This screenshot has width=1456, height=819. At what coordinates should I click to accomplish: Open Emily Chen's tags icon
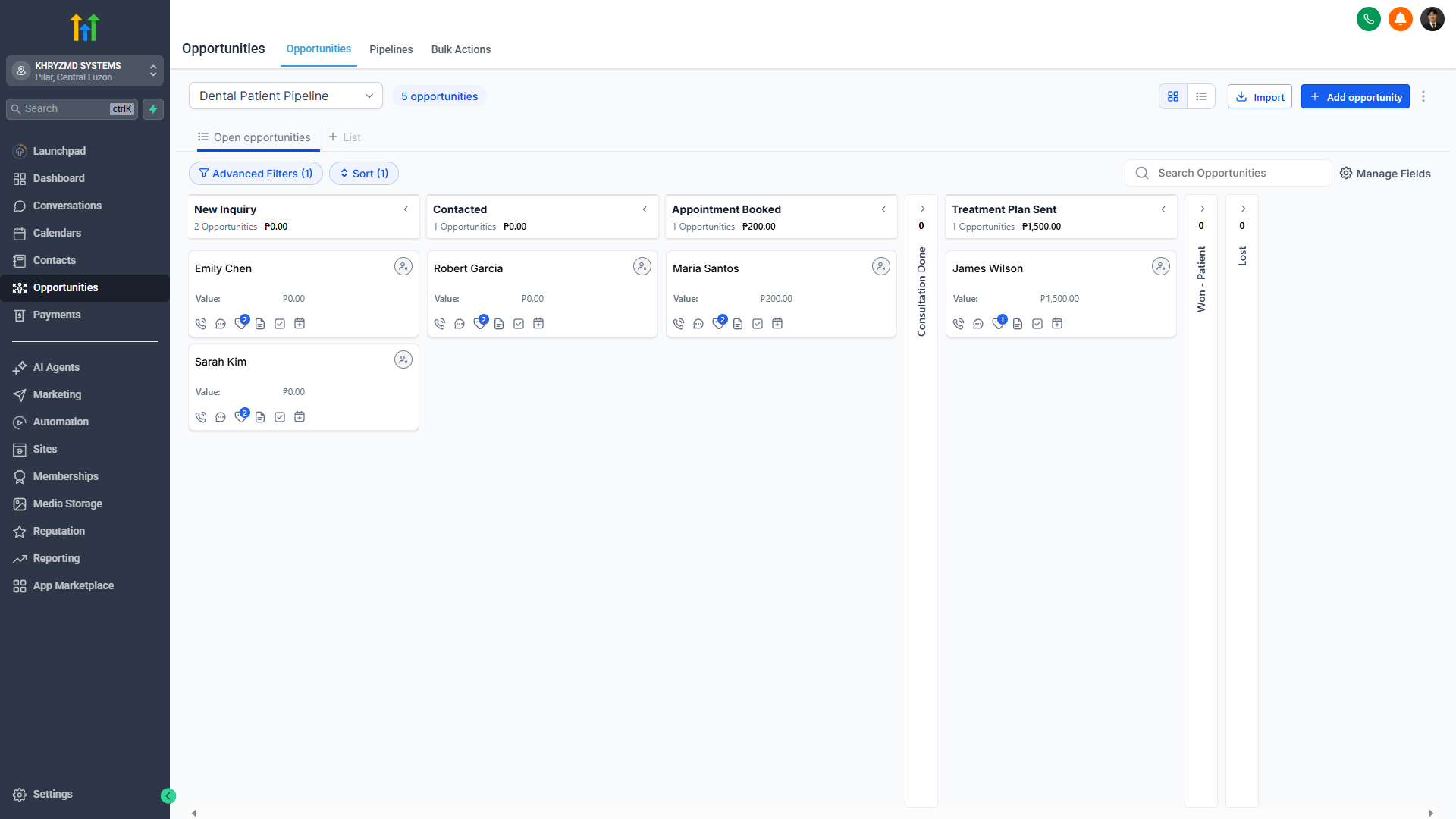click(x=240, y=323)
